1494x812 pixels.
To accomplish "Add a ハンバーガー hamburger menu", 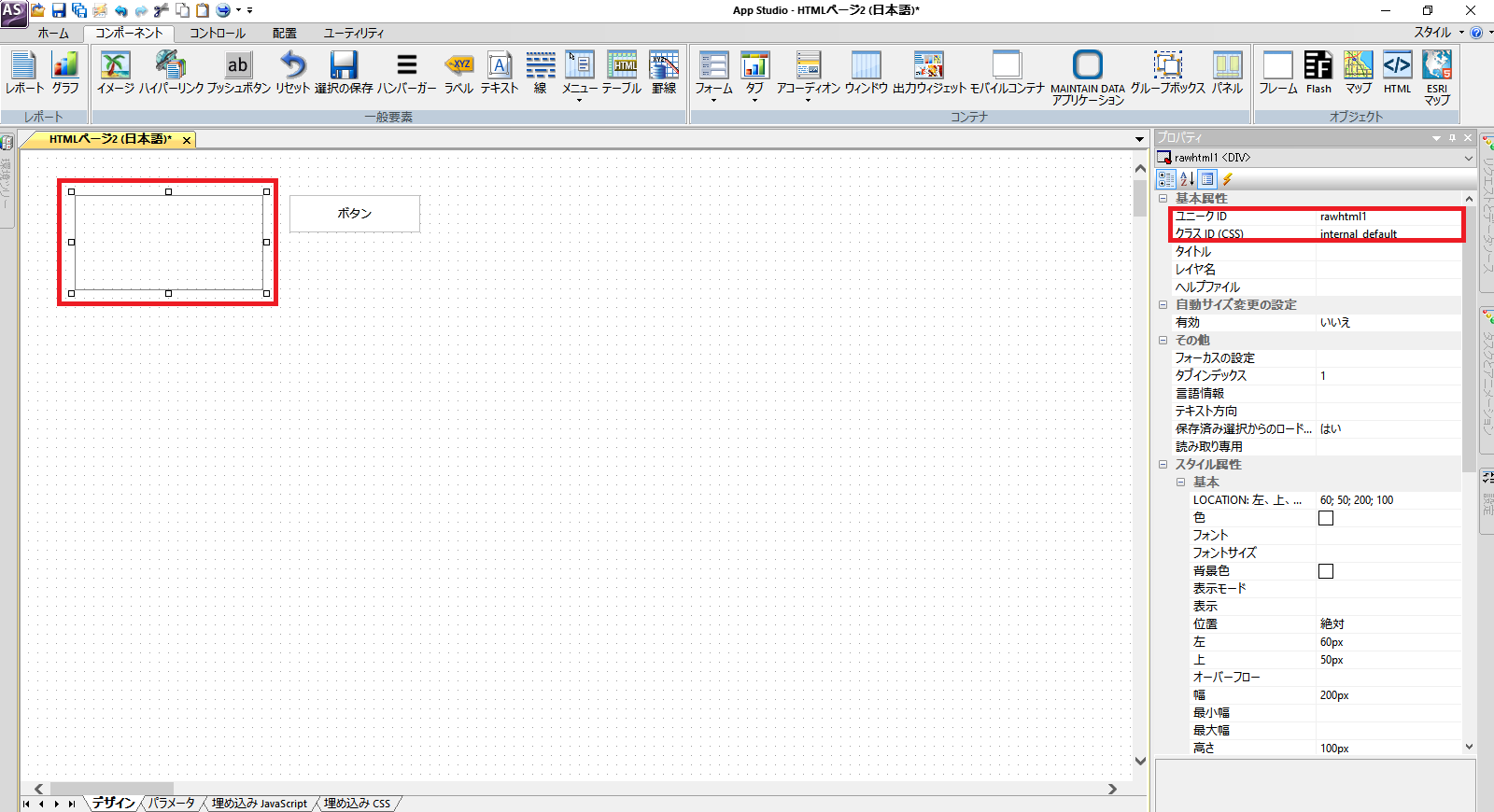I will (x=407, y=73).
